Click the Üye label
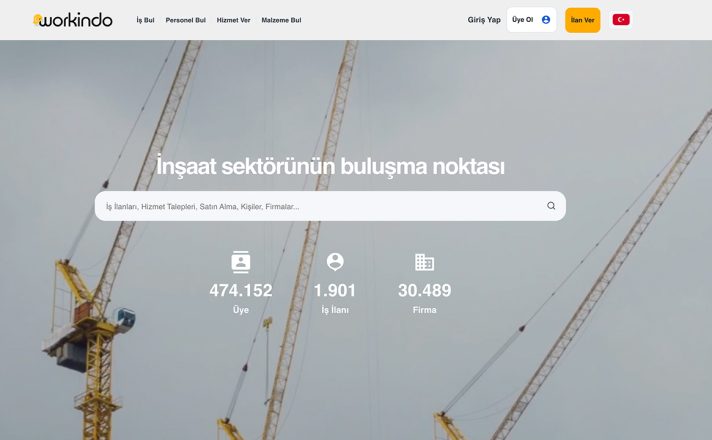The width and height of the screenshot is (712, 440). (241, 310)
